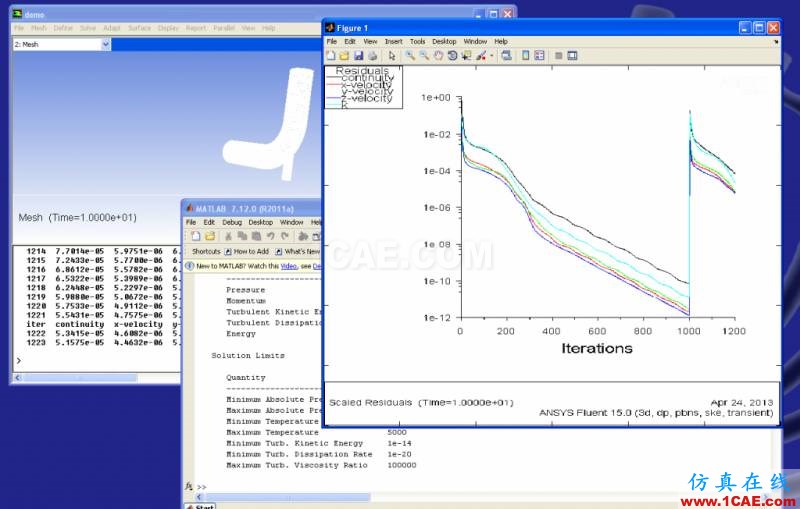Open File menu in Figure 1 window

(332, 41)
